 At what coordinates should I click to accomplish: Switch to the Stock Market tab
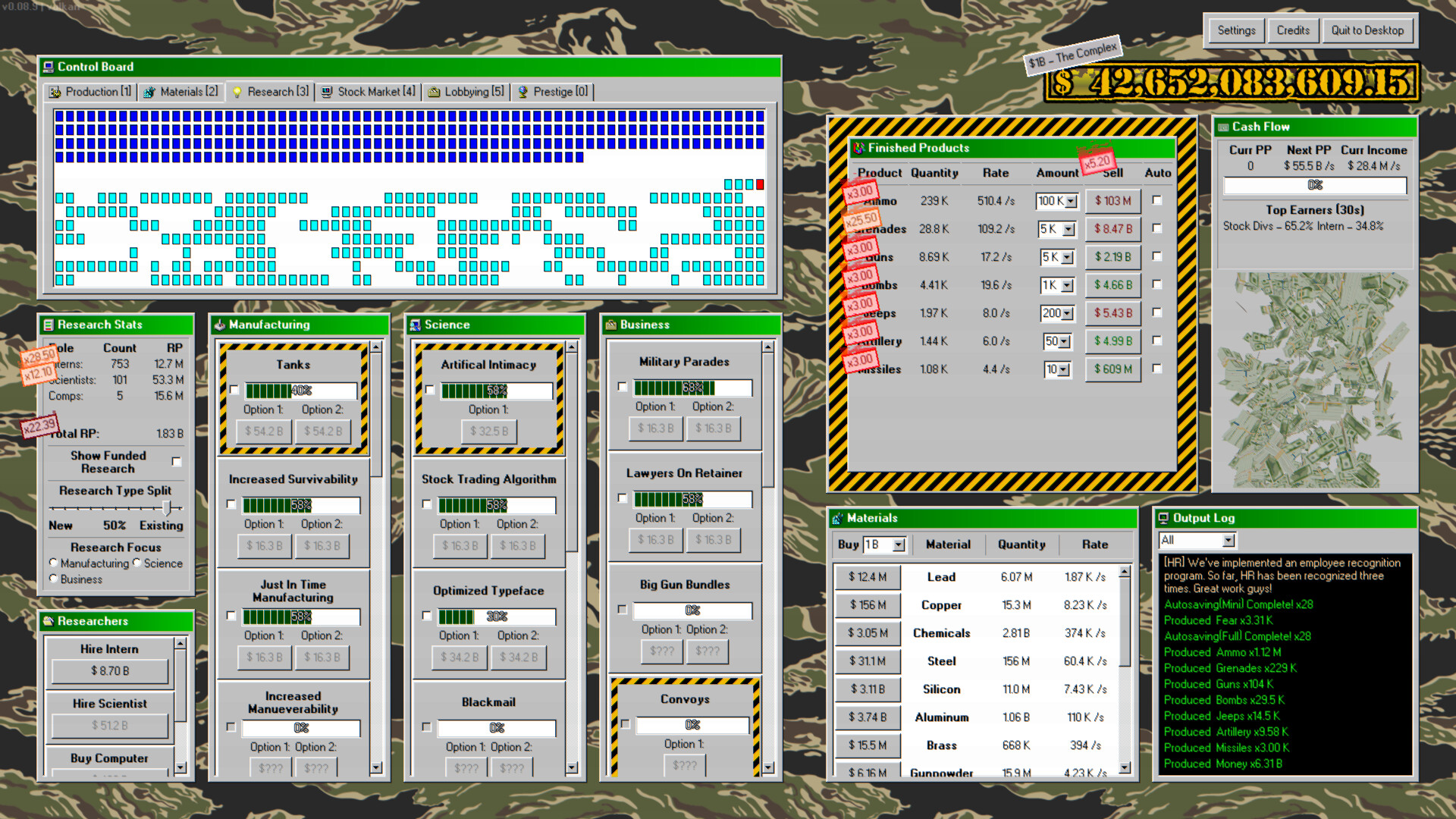click(x=368, y=92)
